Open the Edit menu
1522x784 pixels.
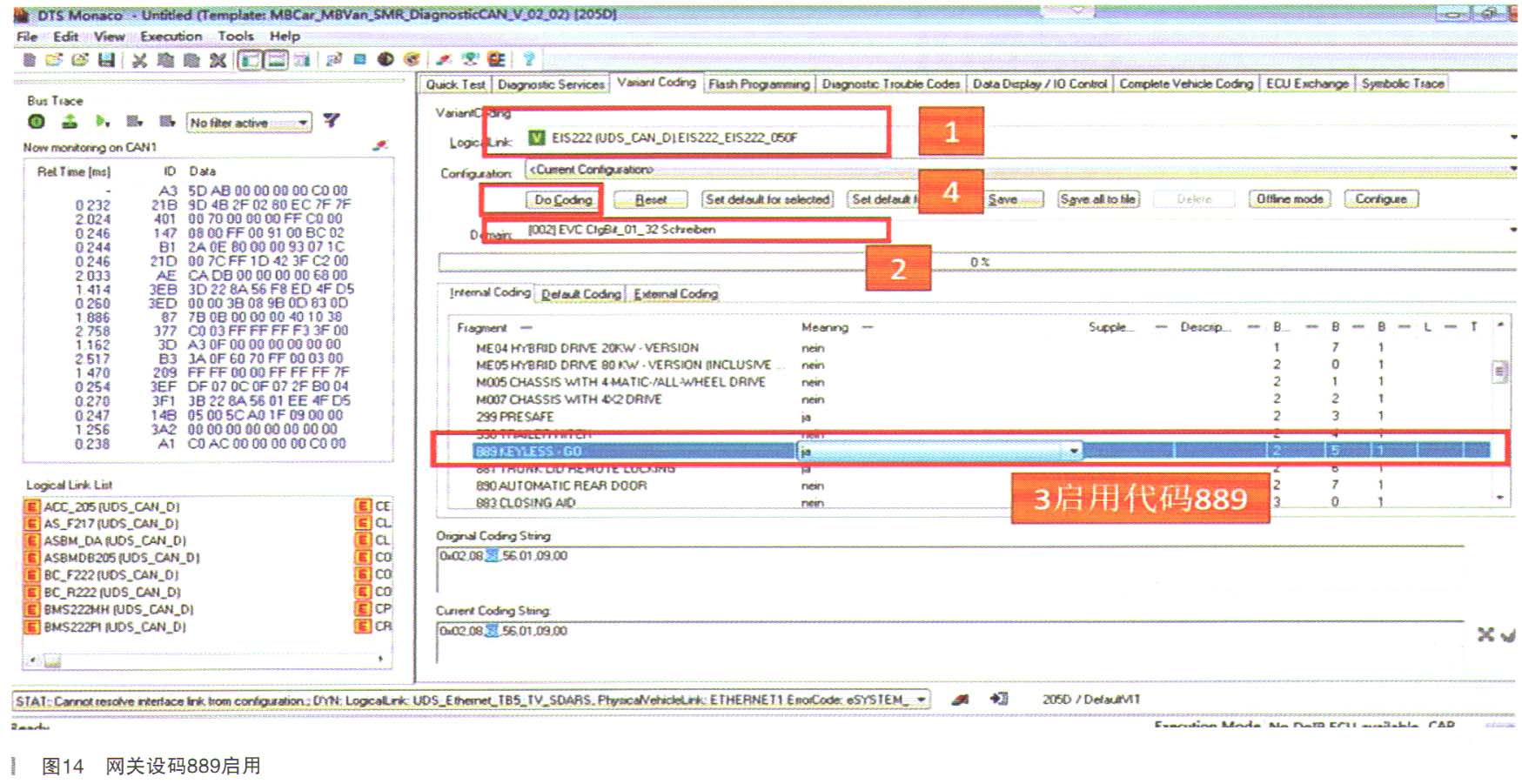pos(65,37)
